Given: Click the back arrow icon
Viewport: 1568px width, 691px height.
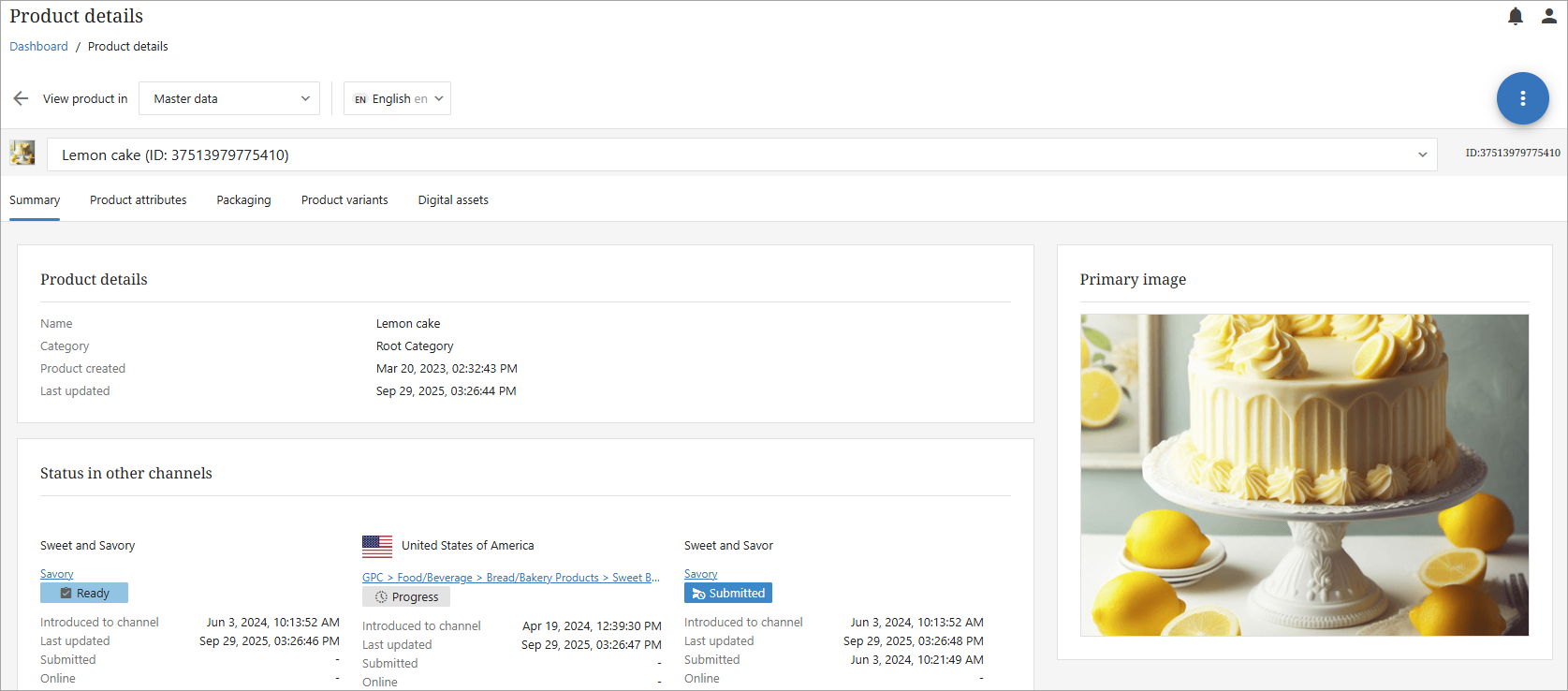Looking at the screenshot, I should click(21, 98).
